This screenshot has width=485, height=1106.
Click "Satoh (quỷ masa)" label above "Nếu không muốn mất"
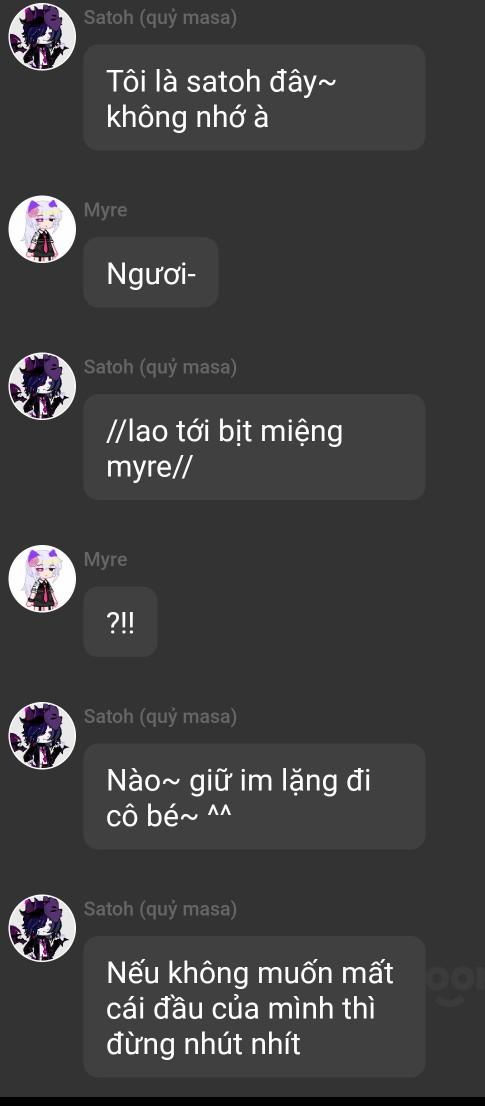pos(160,909)
